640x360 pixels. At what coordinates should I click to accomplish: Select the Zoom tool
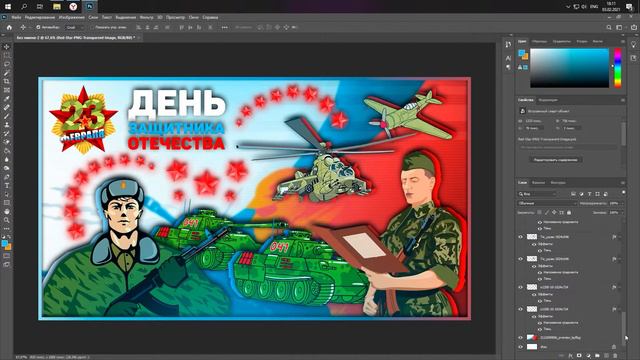pyautogui.click(x=7, y=220)
